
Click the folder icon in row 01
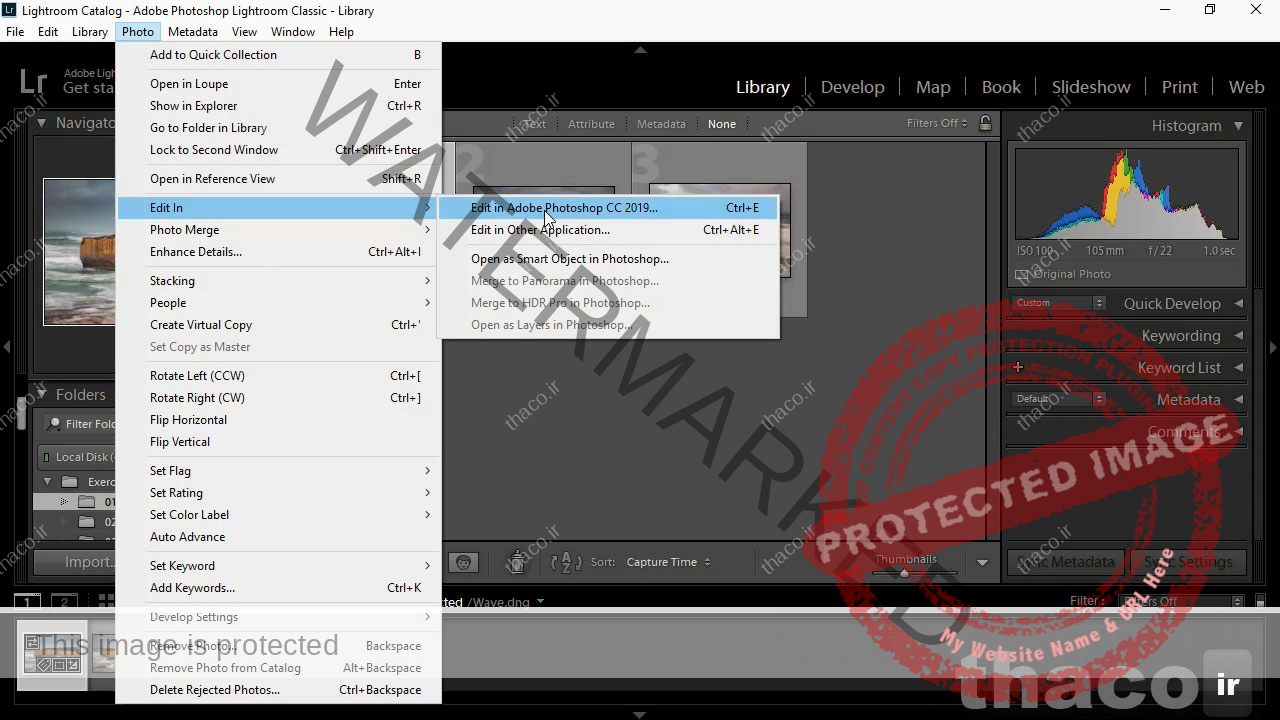point(87,501)
